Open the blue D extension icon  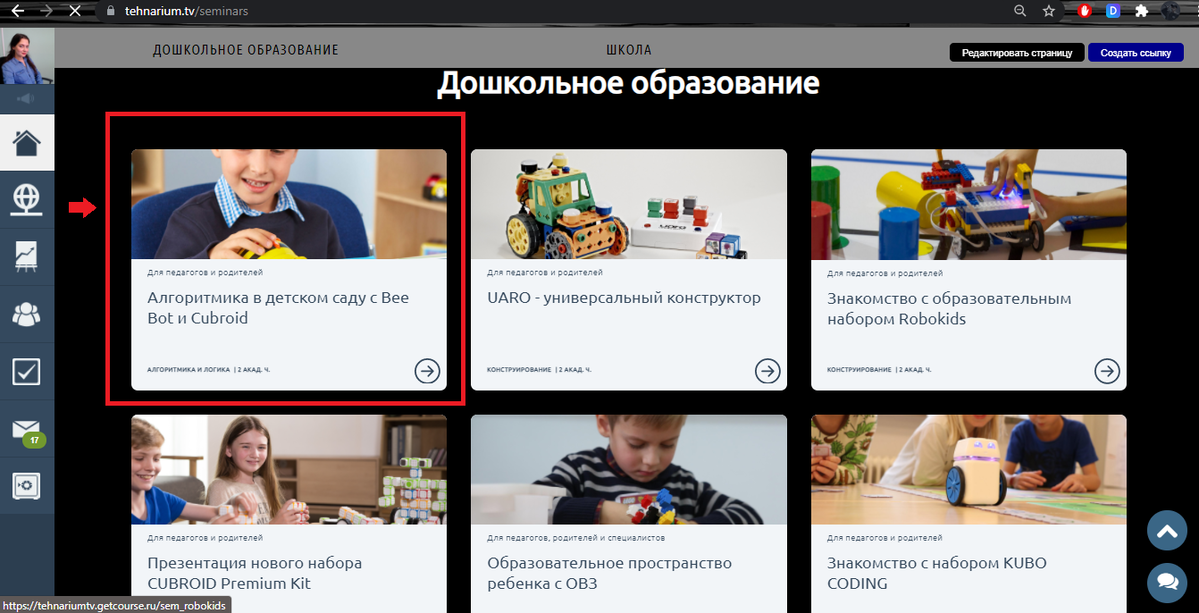pyautogui.click(x=1113, y=11)
